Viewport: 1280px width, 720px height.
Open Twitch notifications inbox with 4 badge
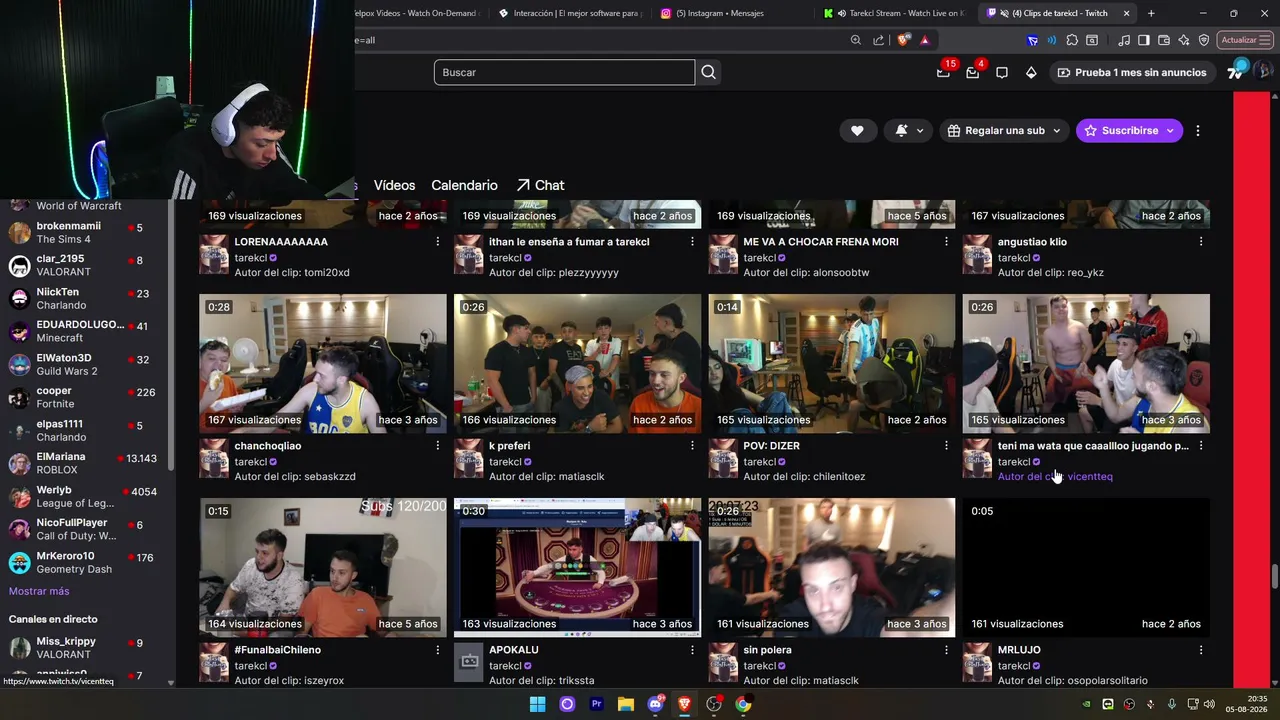(972, 72)
